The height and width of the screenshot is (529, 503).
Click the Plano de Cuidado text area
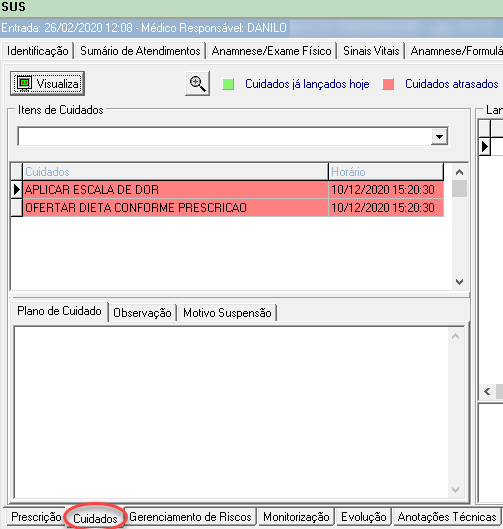(231, 412)
